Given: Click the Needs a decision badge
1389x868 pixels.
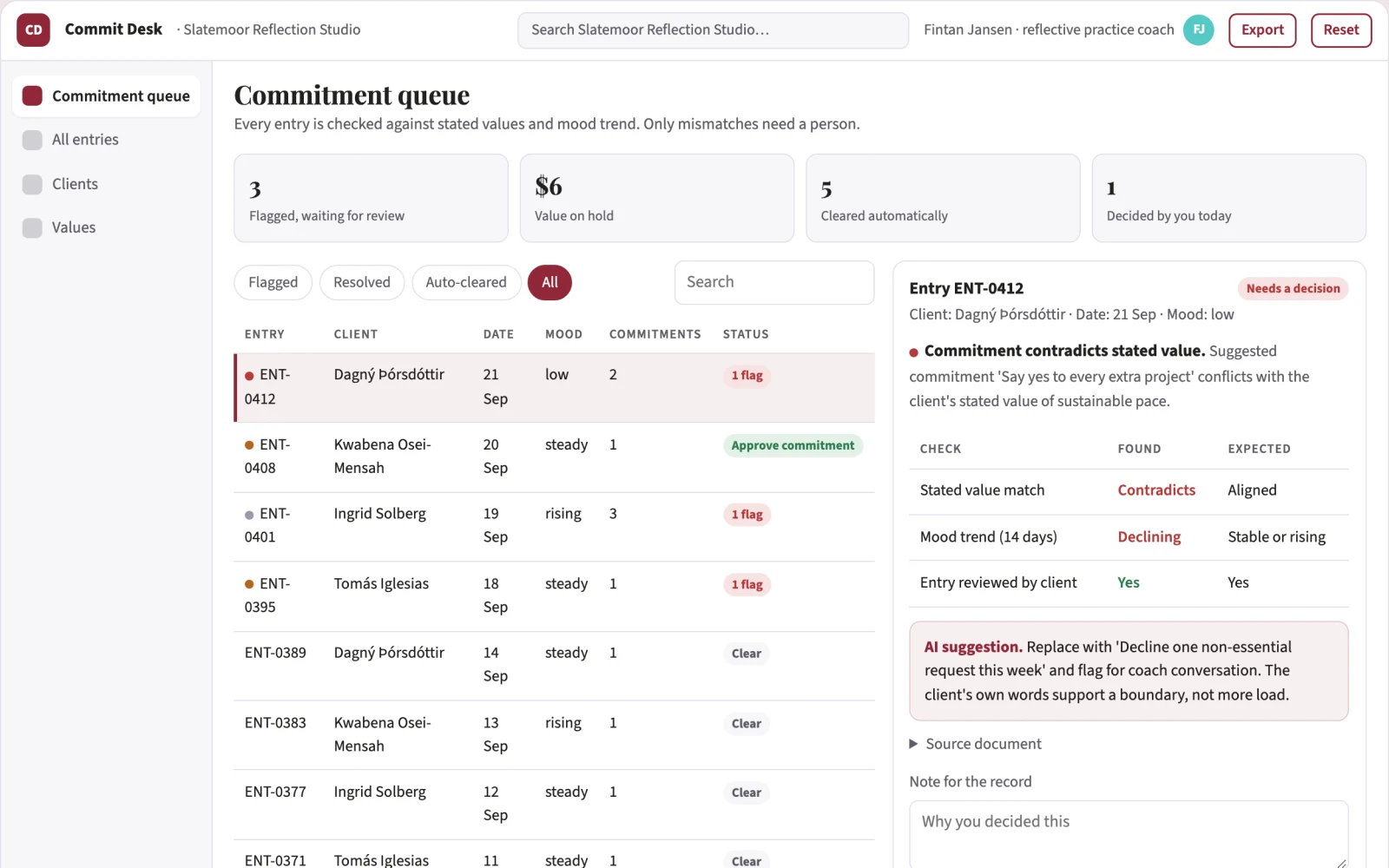Looking at the screenshot, I should pyautogui.click(x=1293, y=288).
